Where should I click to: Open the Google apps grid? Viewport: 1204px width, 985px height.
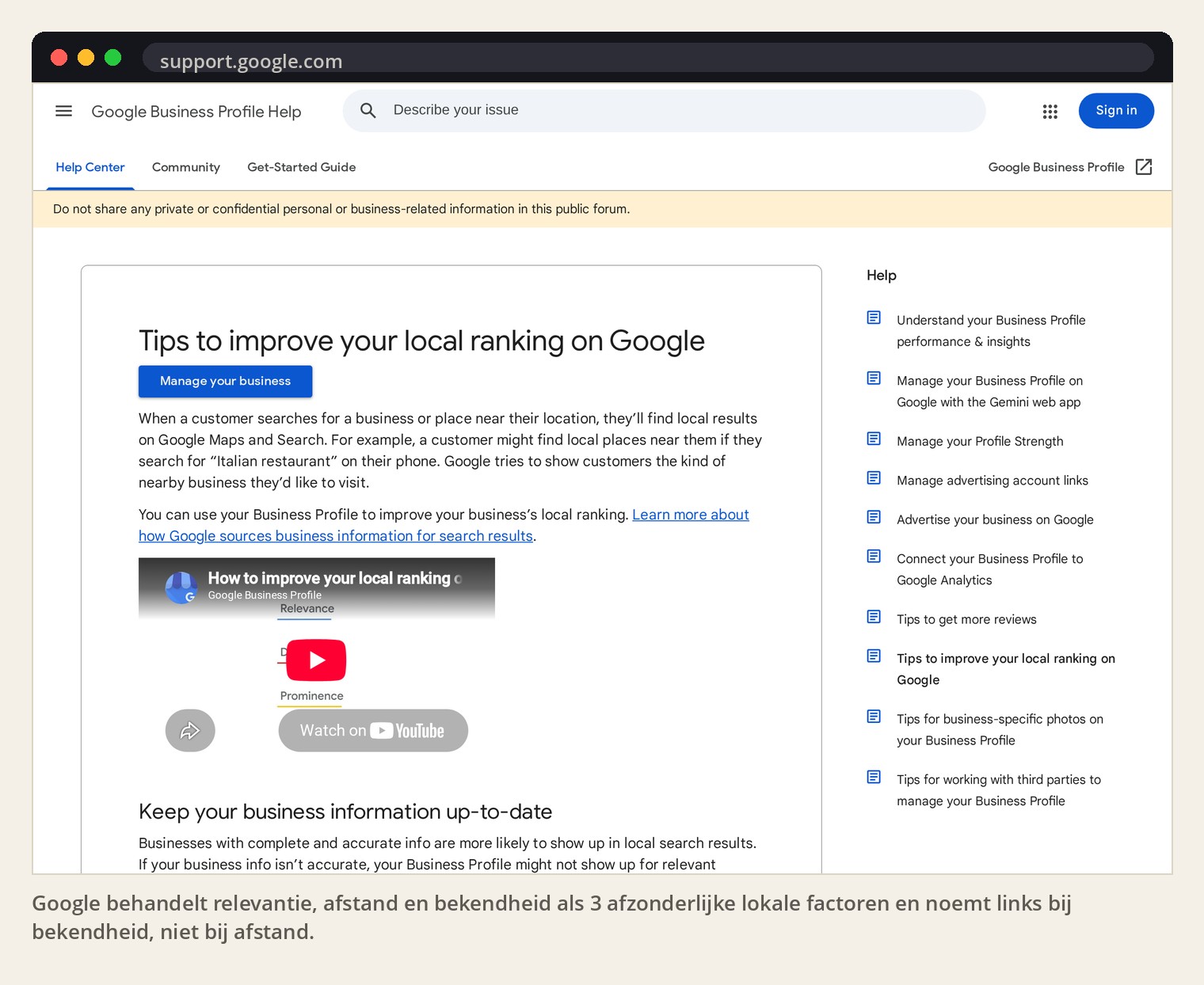tap(1050, 112)
